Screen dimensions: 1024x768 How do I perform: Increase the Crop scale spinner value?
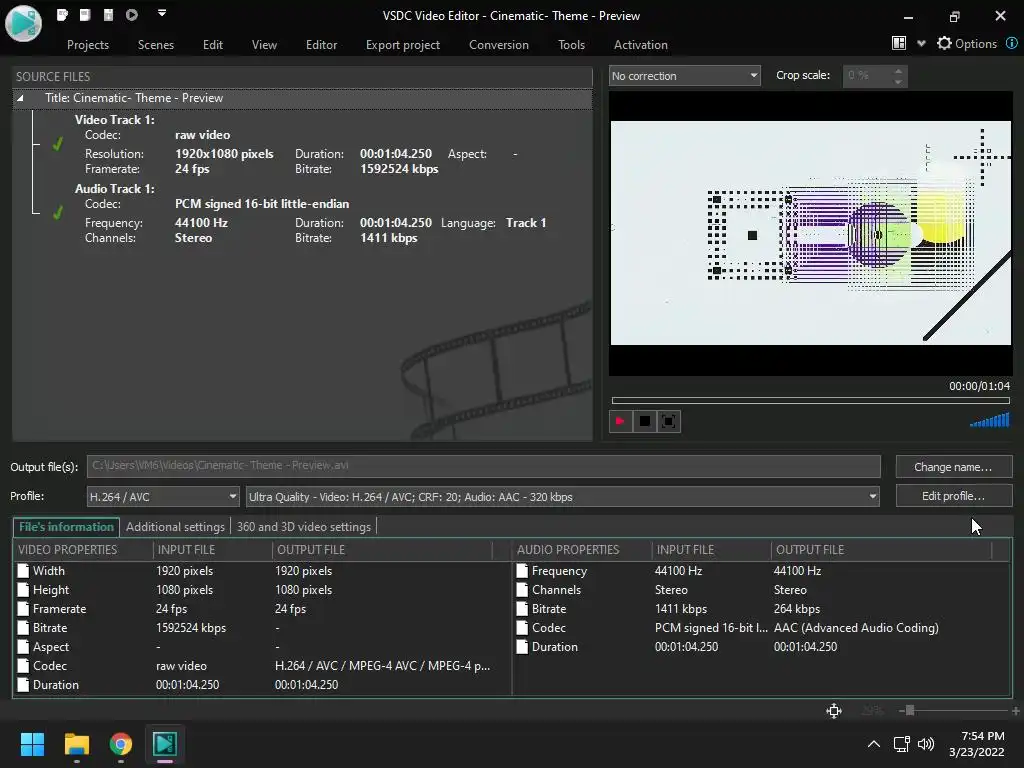[x=899, y=71]
